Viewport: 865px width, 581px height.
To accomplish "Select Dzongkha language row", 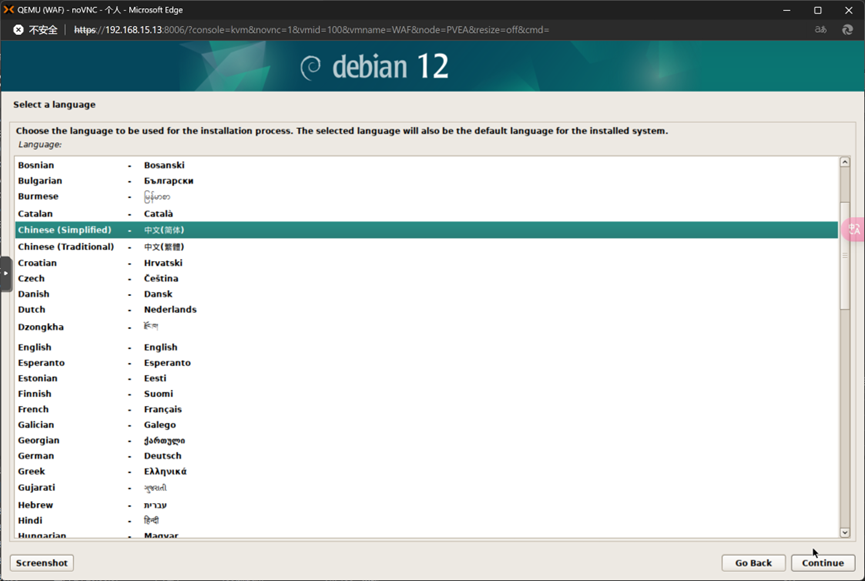I will (x=426, y=327).
